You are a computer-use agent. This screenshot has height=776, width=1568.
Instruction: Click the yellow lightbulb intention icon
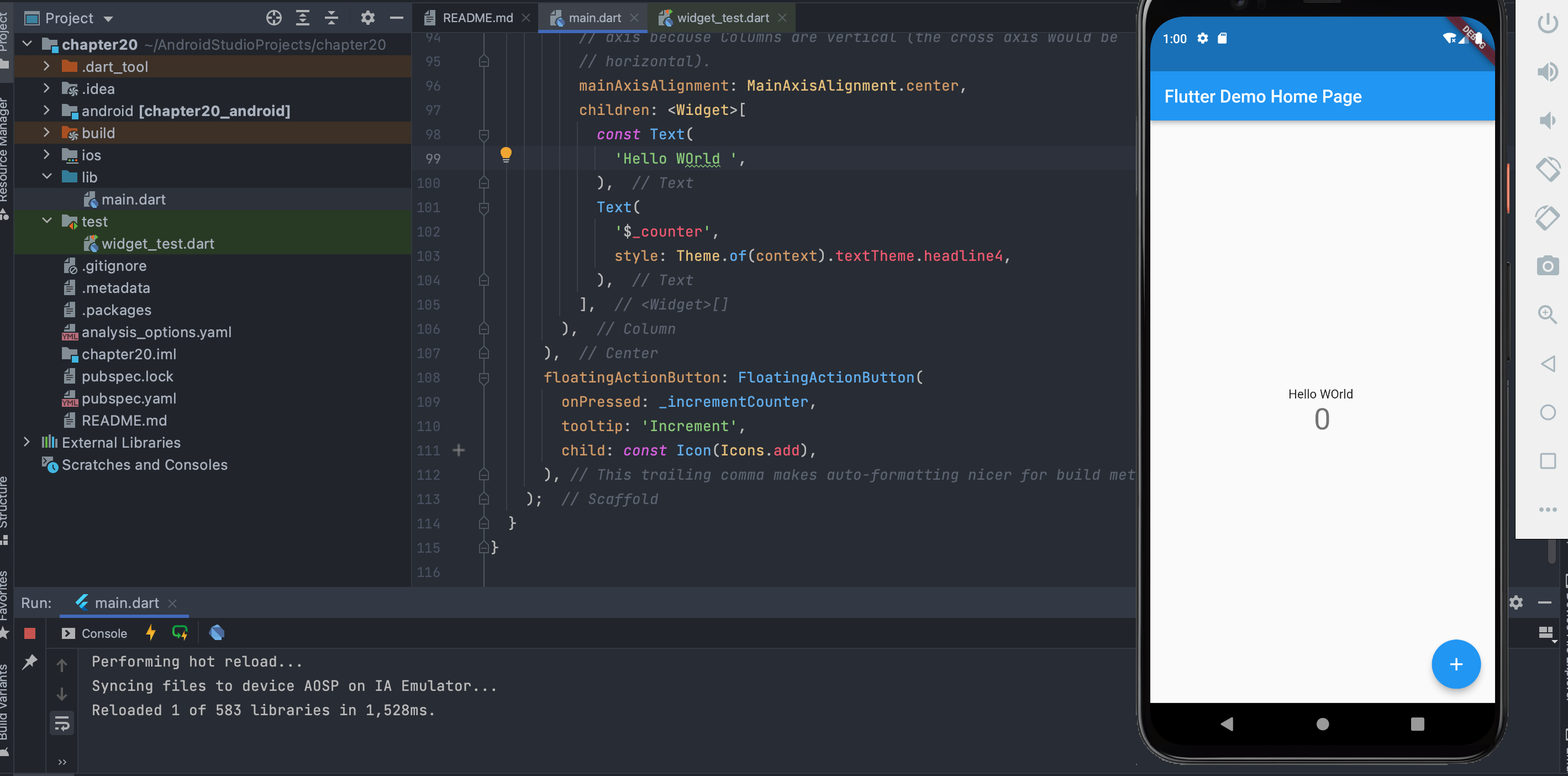pos(506,155)
